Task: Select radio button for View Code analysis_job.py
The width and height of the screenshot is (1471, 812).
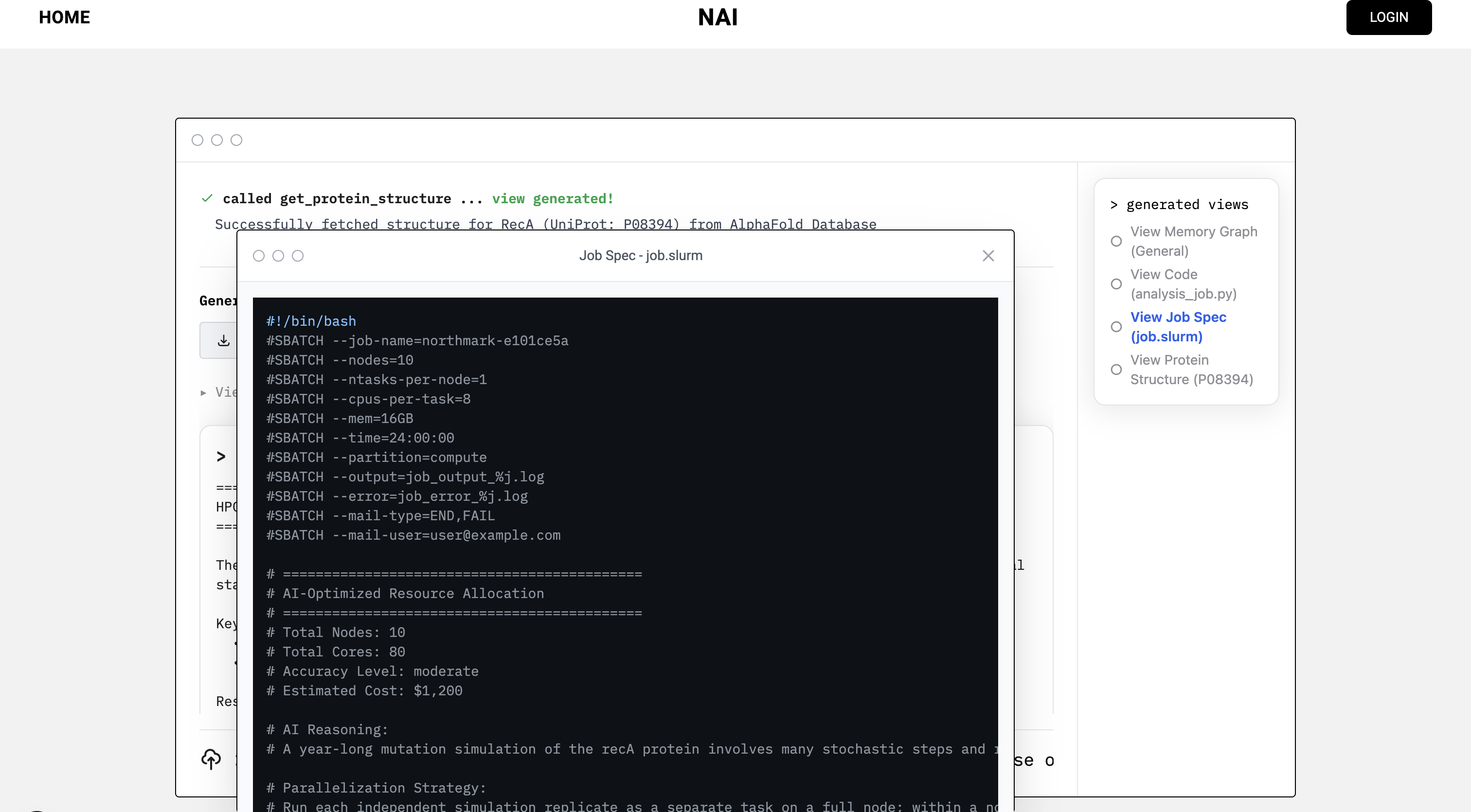Action: (x=1116, y=284)
